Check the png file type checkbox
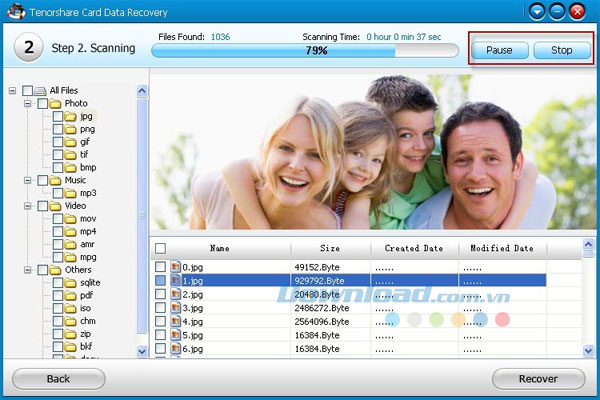Screen dimensions: 600x400 58,129
